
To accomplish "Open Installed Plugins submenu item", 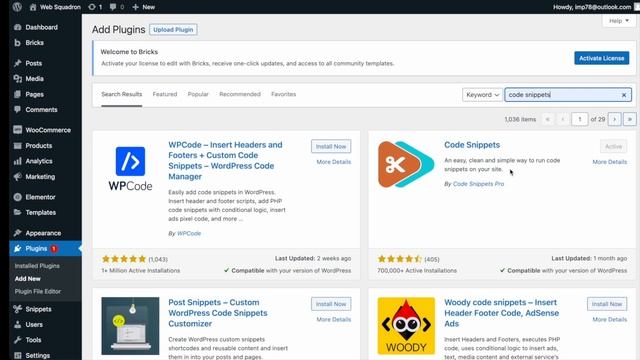I will tap(37, 266).
